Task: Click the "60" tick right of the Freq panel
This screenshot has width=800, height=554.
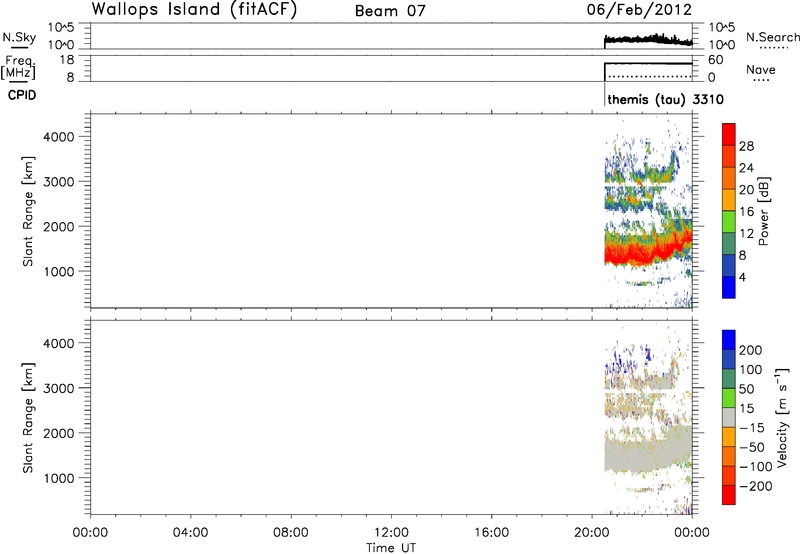Action: tap(715, 60)
